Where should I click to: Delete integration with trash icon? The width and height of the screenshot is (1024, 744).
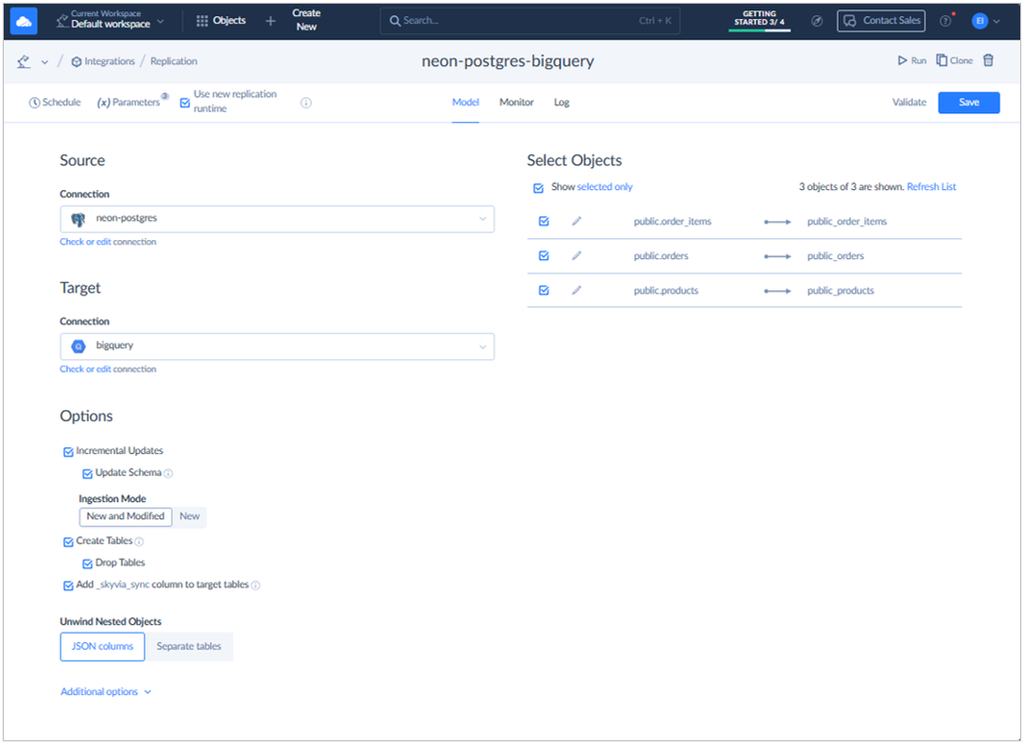pyautogui.click(x=989, y=60)
